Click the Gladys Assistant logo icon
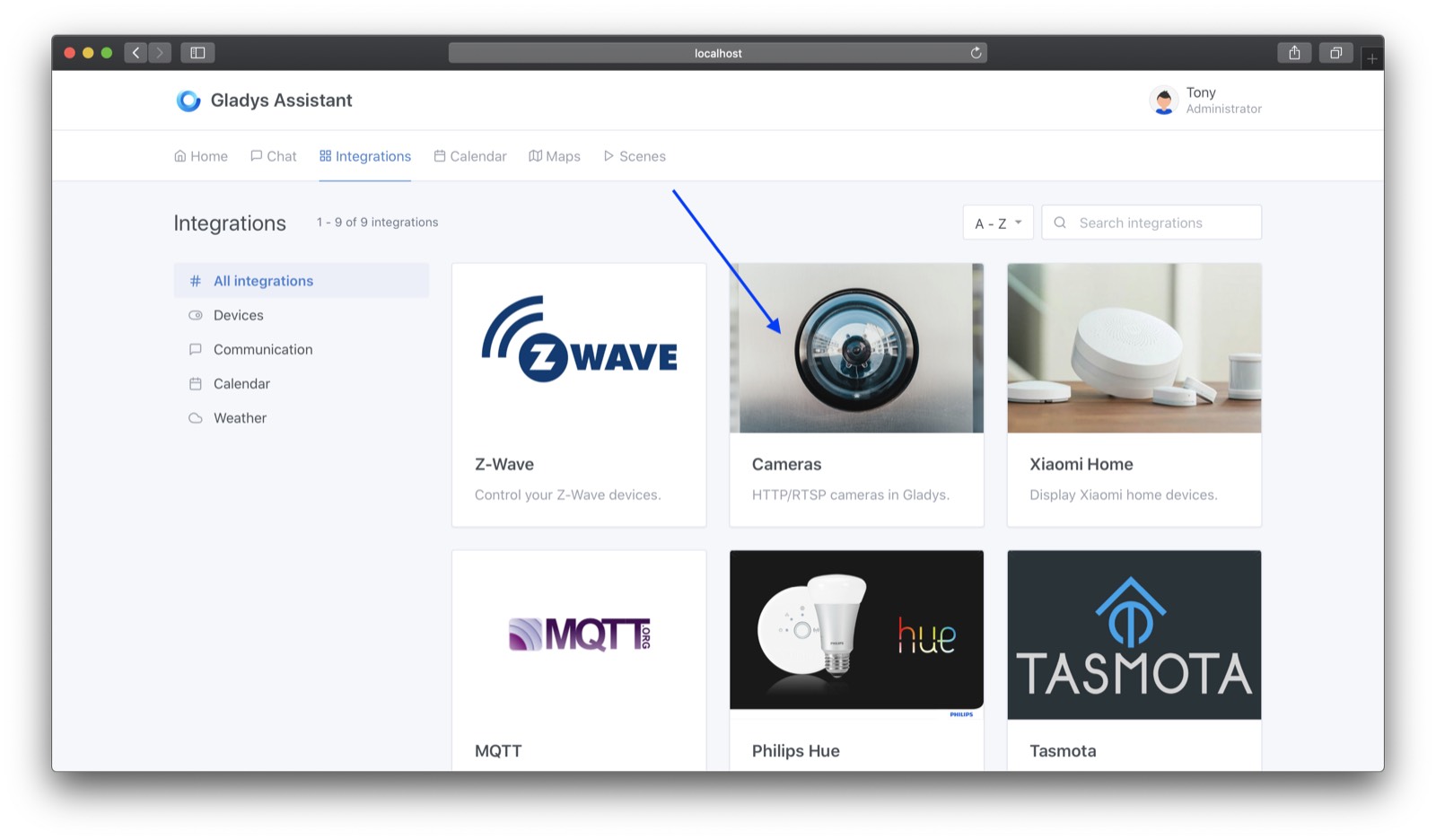Screen dimensions: 1436x840 [188, 101]
